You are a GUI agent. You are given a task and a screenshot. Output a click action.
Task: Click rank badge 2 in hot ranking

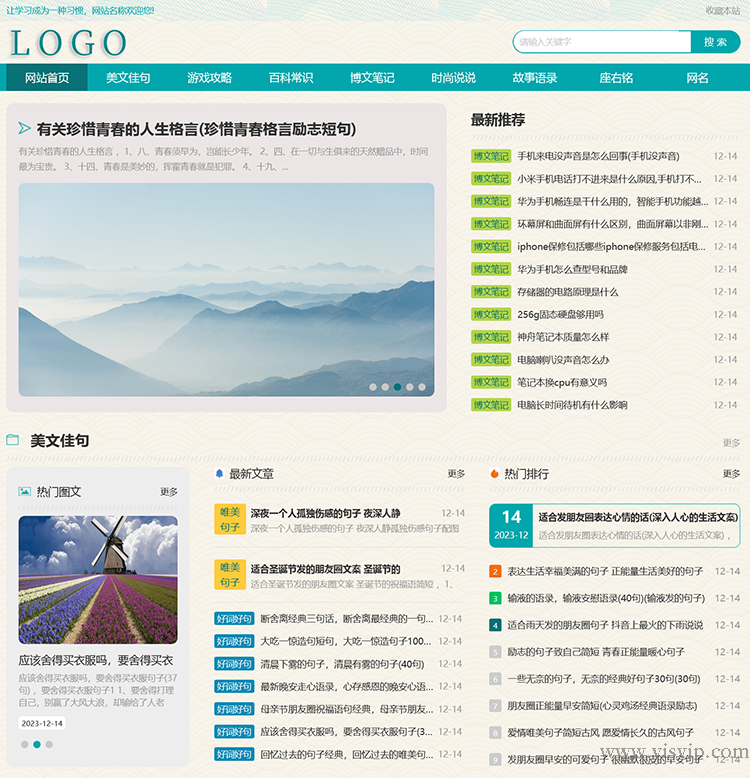click(495, 571)
